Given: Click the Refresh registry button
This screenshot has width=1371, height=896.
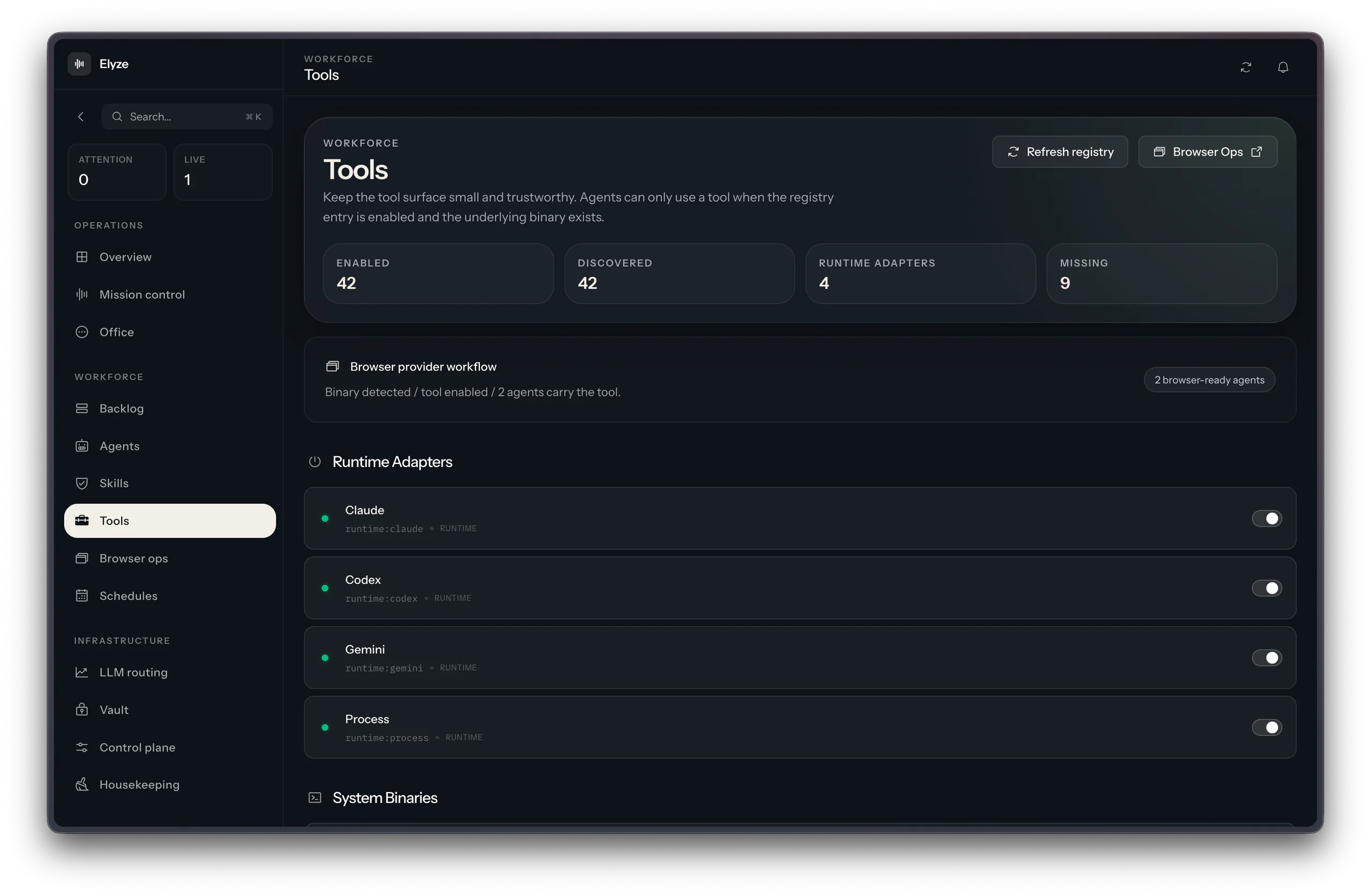Looking at the screenshot, I should click(x=1059, y=152).
